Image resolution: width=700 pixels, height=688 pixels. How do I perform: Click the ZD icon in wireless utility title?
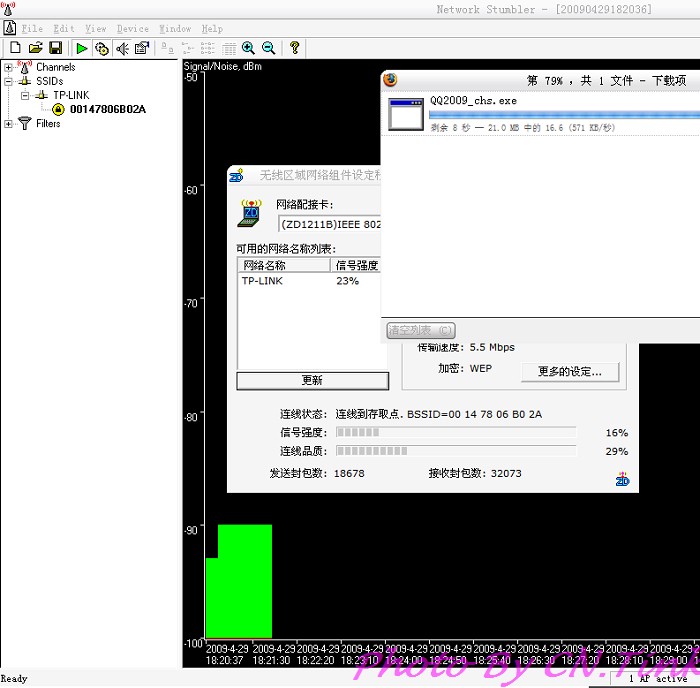(x=236, y=175)
